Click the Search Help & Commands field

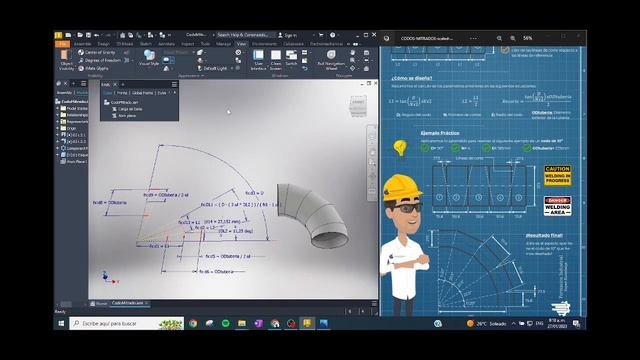(x=246, y=35)
